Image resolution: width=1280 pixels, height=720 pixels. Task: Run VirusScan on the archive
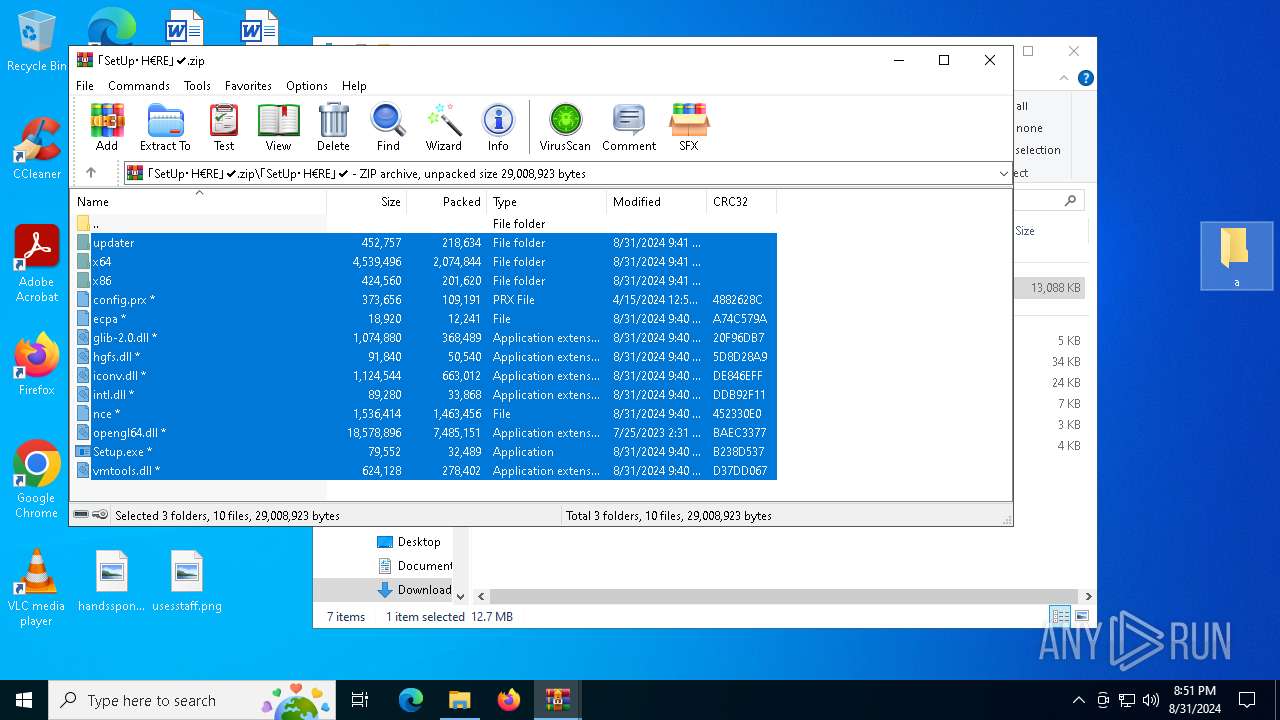(x=565, y=127)
